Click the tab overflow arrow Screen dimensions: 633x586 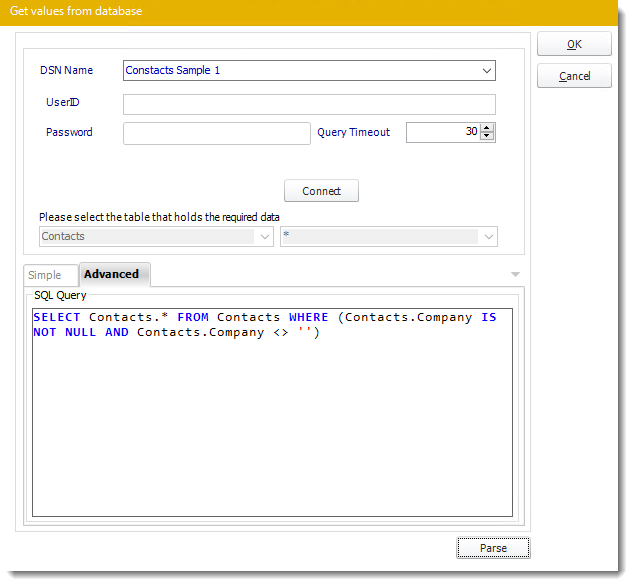515,274
